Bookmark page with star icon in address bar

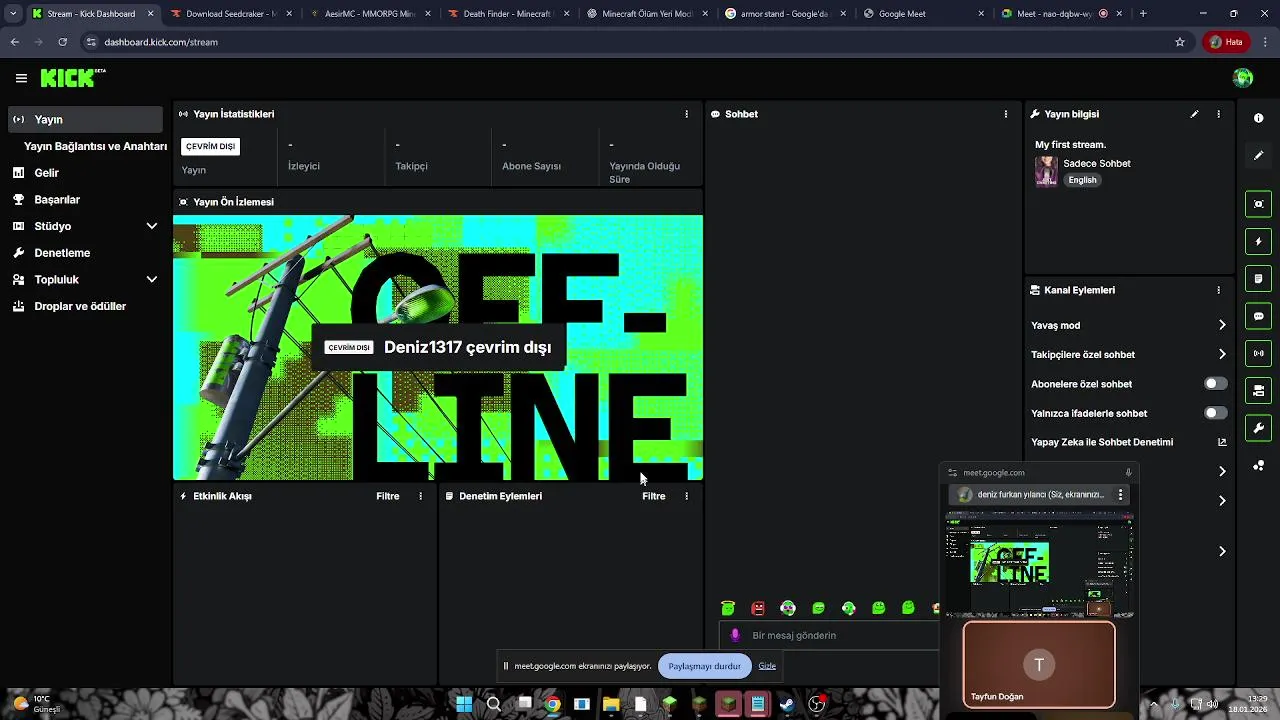point(1180,42)
